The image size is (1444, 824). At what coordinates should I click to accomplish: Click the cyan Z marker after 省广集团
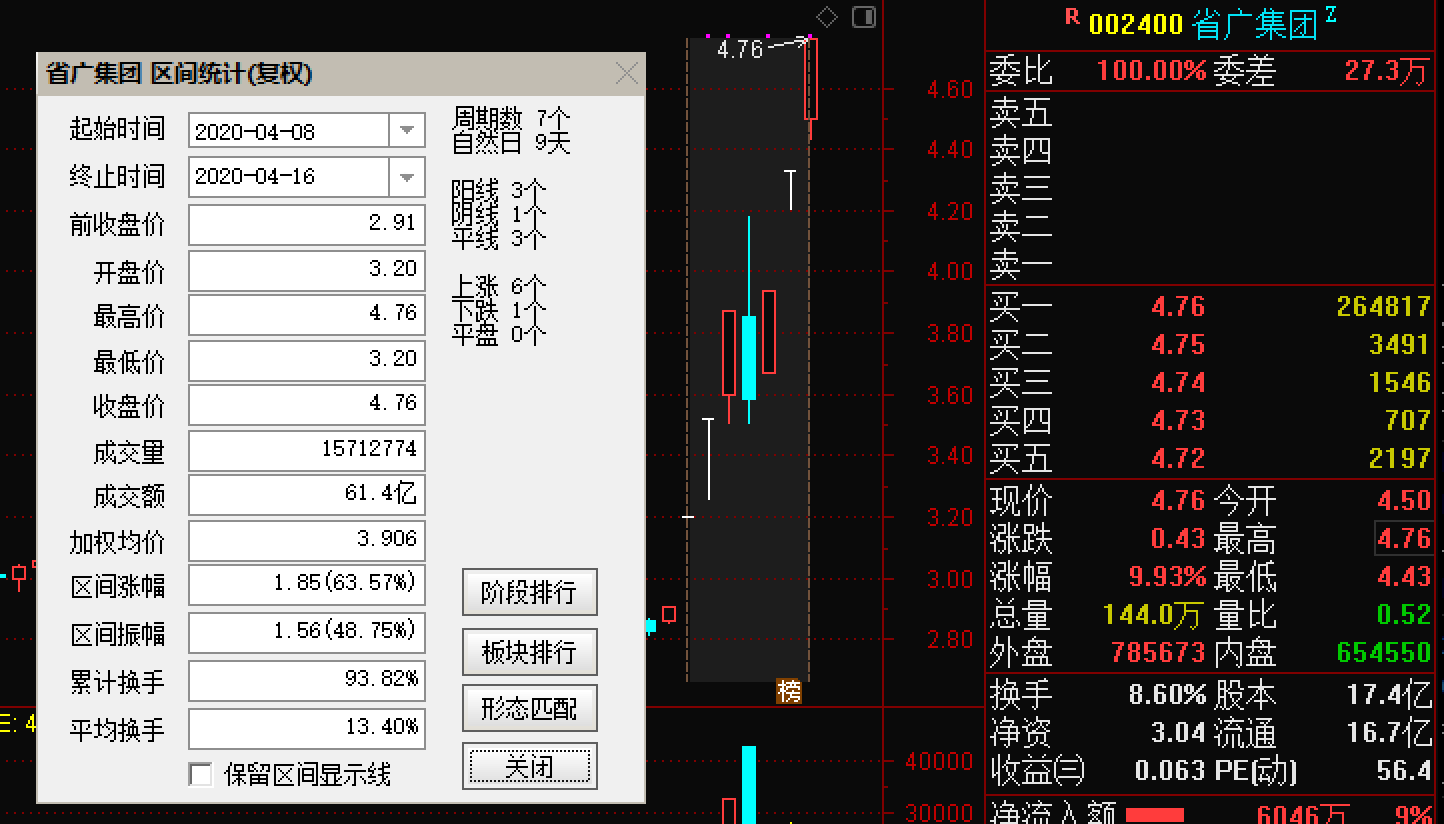(1331, 13)
